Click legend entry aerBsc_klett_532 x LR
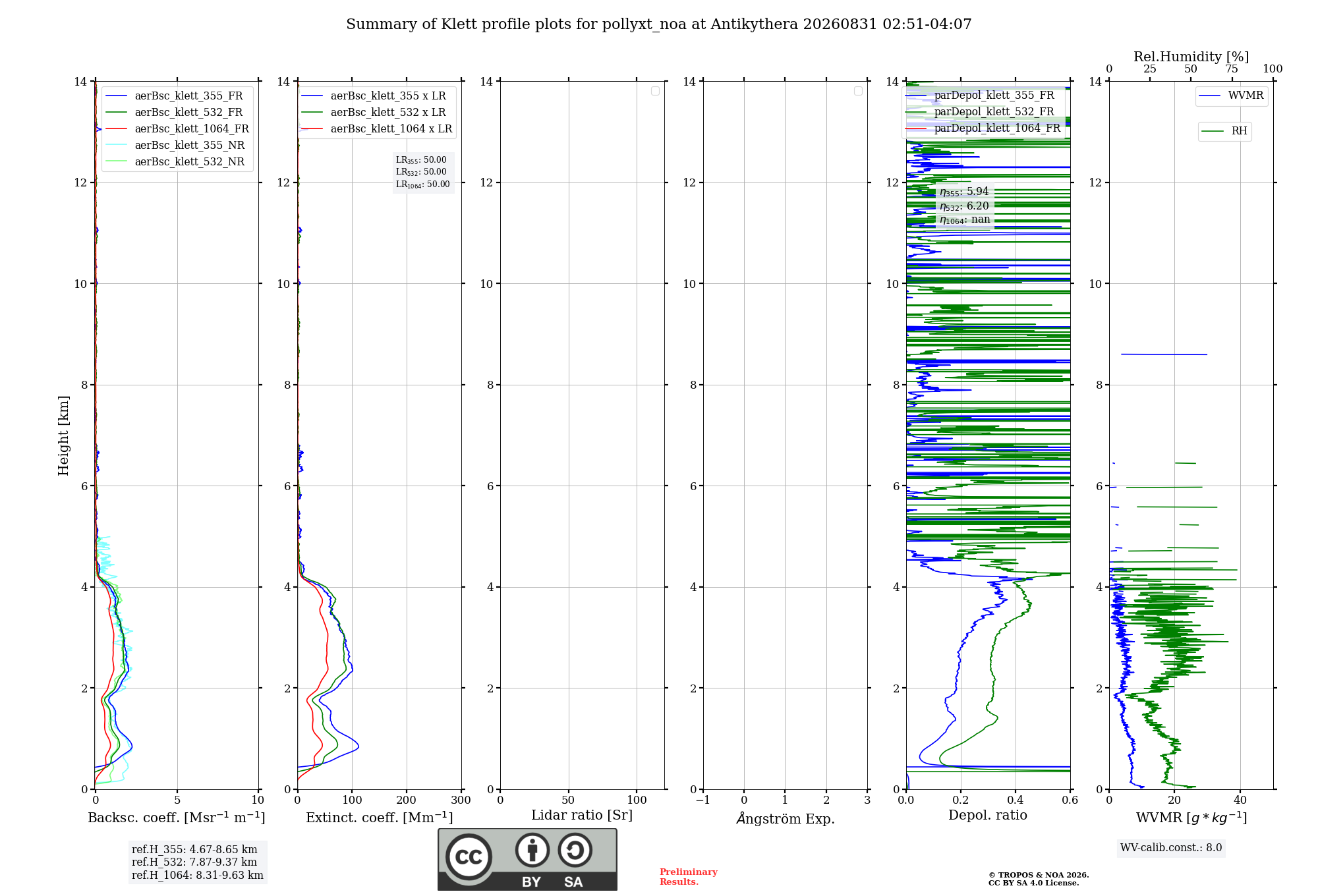 point(374,113)
